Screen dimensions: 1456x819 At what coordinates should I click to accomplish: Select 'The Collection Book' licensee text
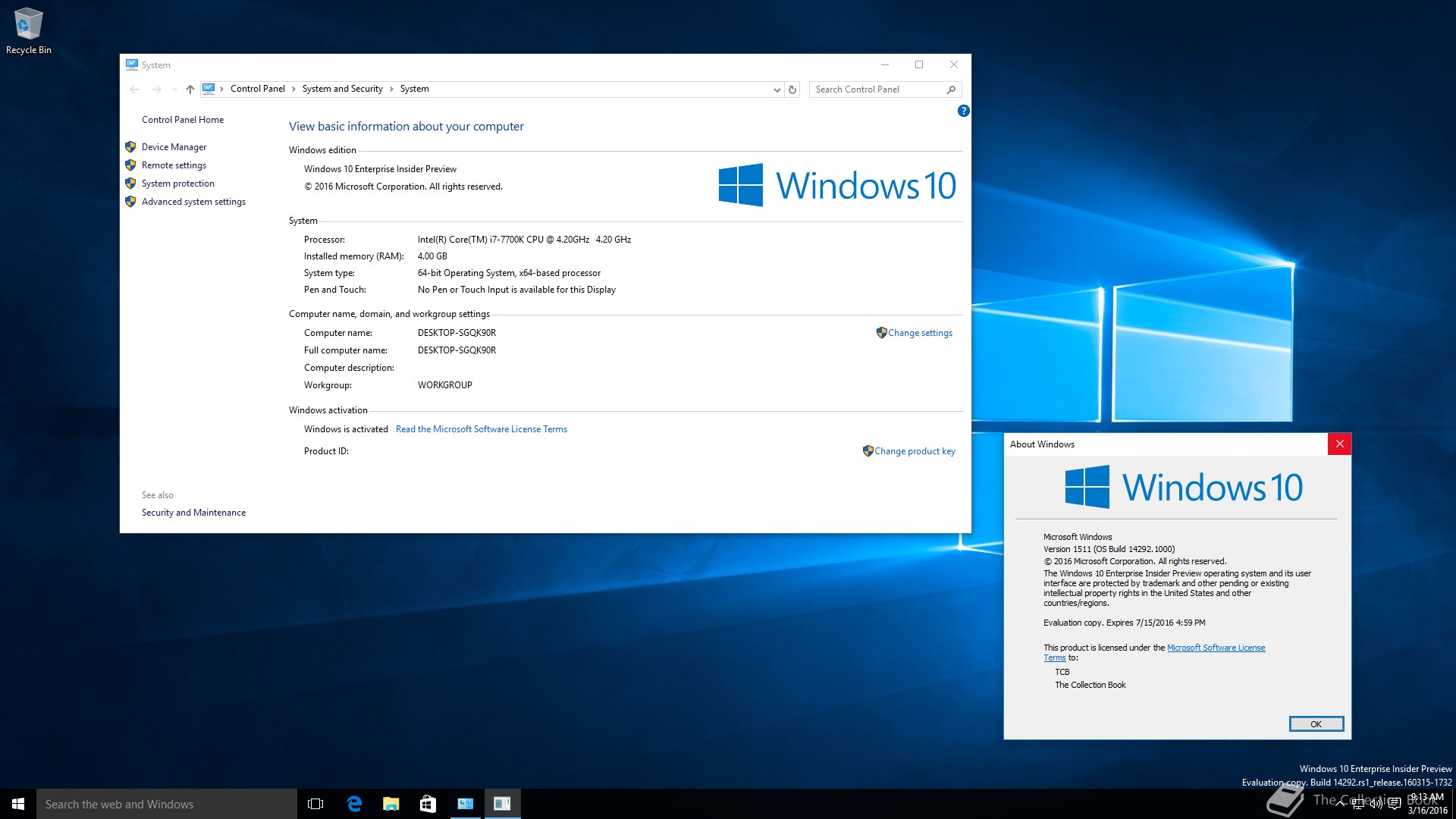point(1090,685)
